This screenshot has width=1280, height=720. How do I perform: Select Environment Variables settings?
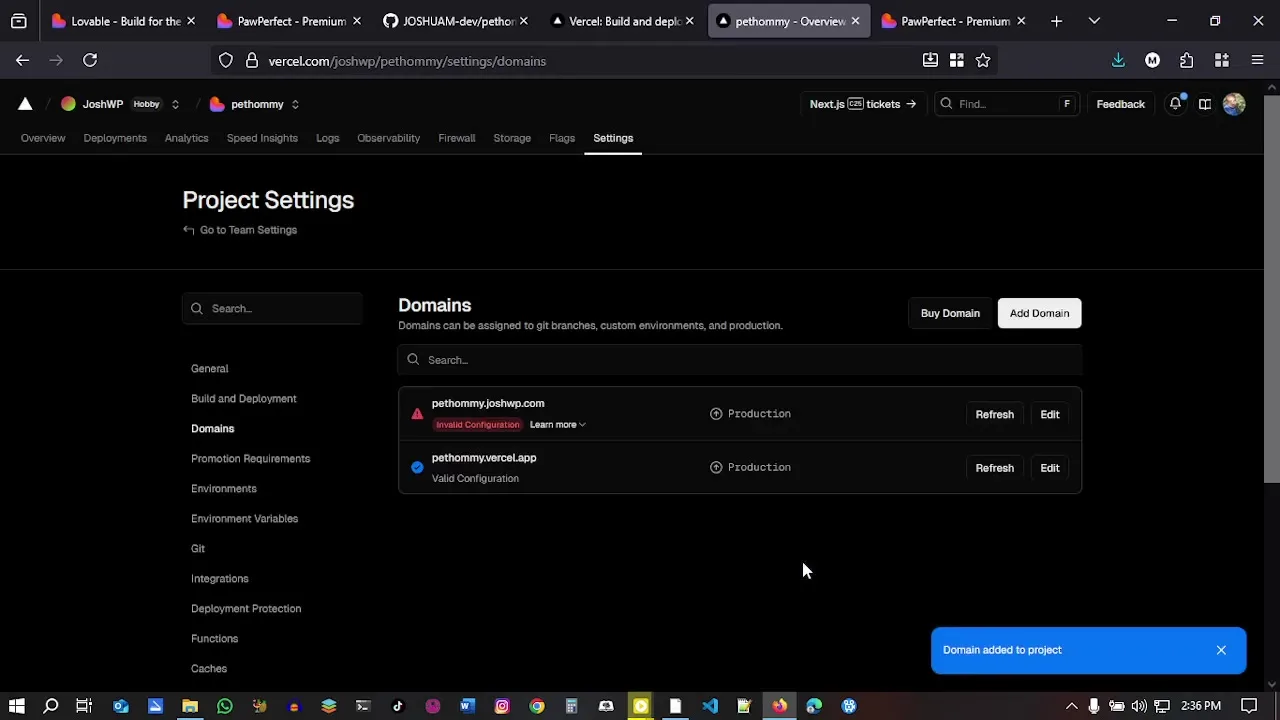click(244, 518)
